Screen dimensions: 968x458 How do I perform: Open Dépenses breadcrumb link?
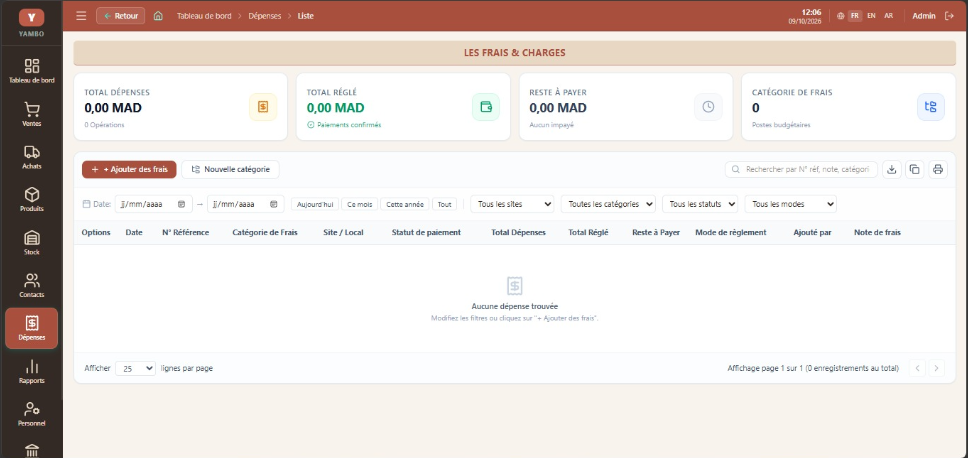264,16
